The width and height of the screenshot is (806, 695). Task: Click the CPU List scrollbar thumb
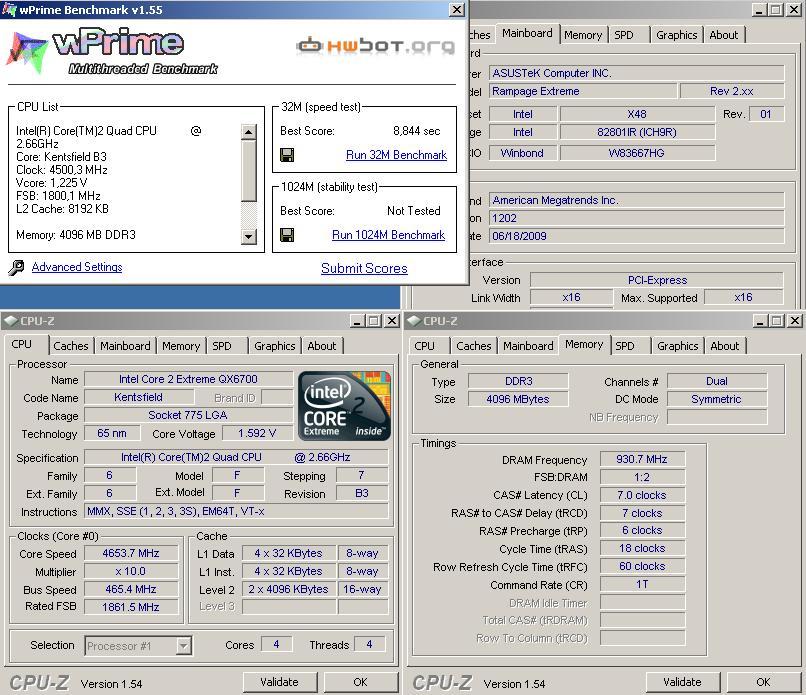[249, 171]
